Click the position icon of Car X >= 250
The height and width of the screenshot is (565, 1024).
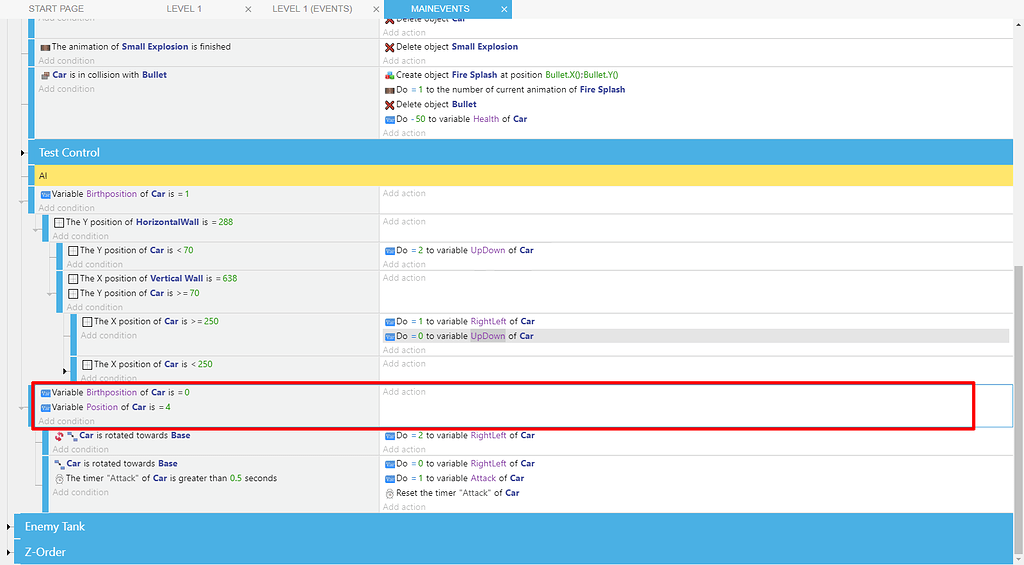[87, 322]
